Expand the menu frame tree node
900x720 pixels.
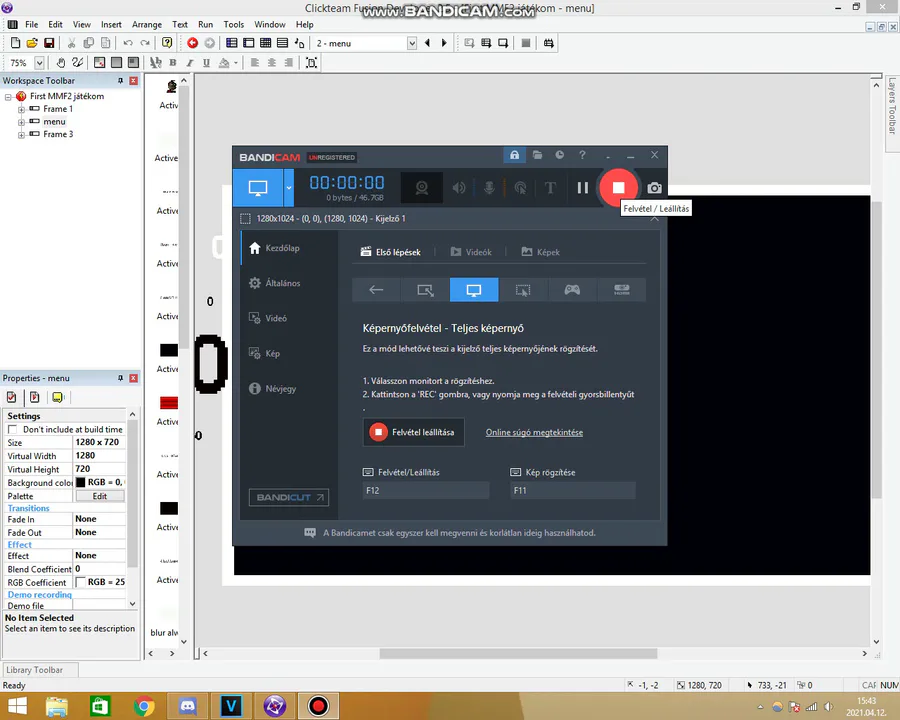click(21, 122)
